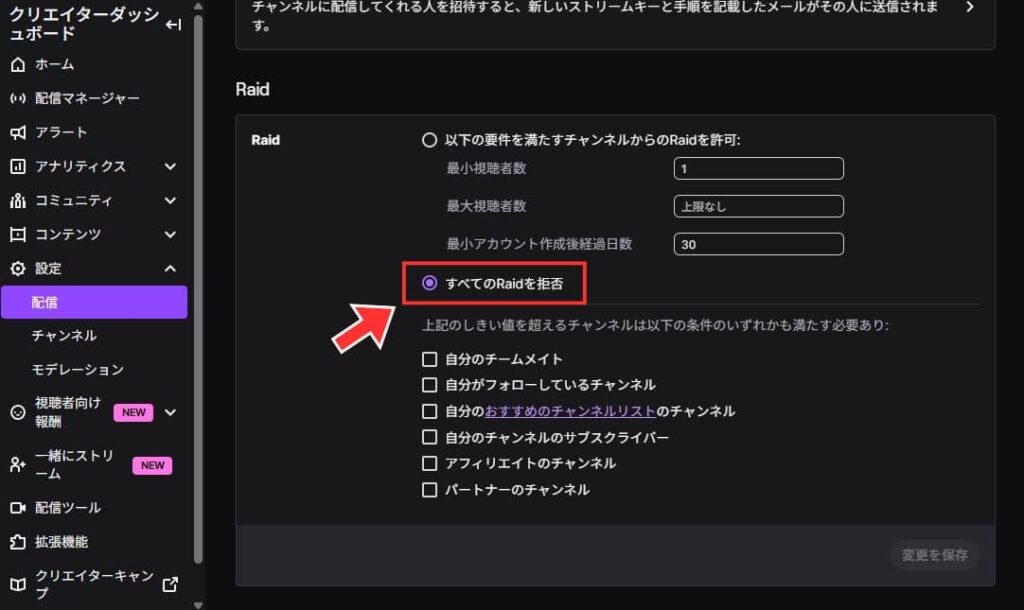Open the モデレーション settings page
Viewport: 1024px width, 610px height.
point(78,370)
